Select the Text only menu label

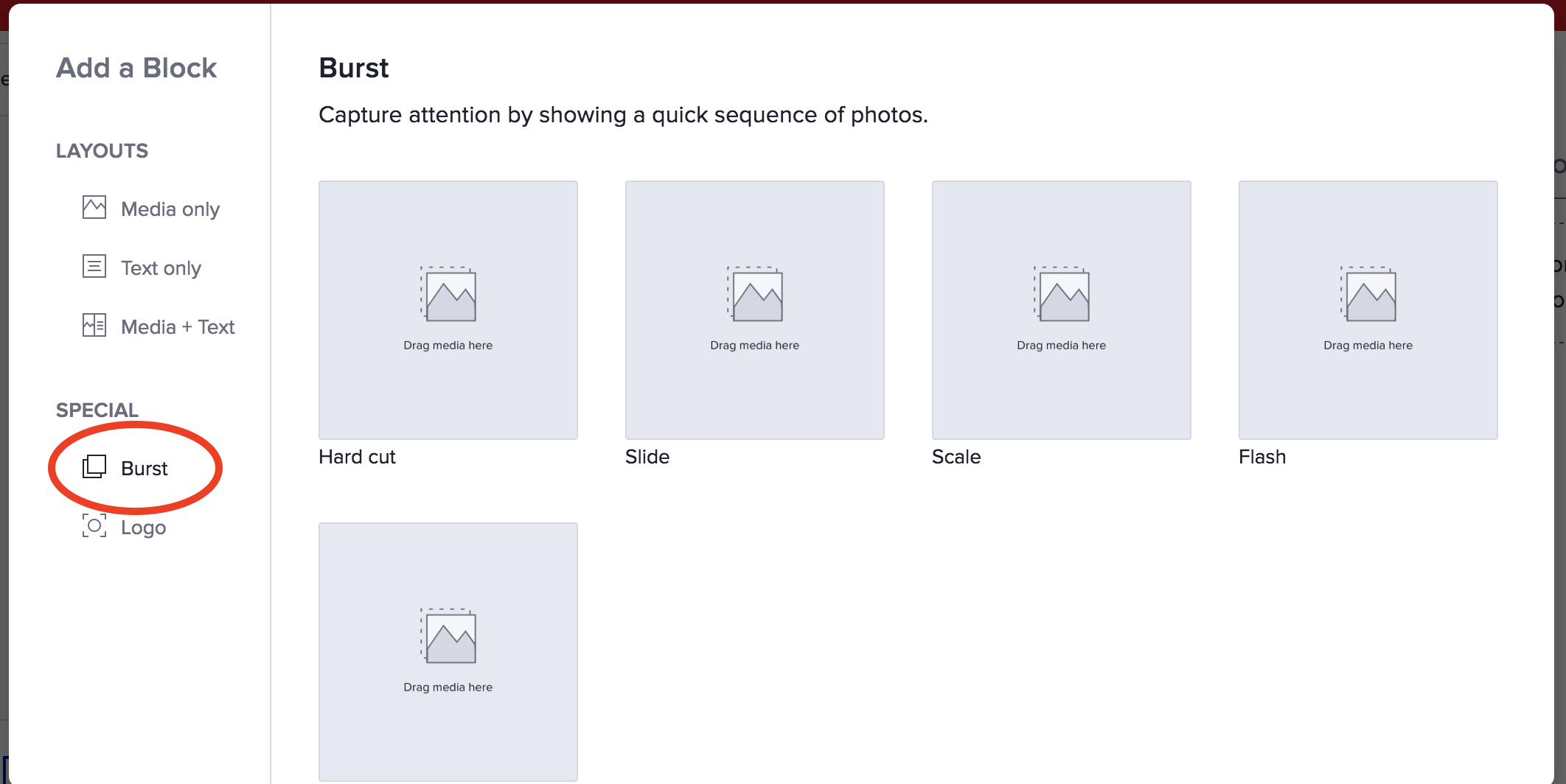[x=161, y=268]
